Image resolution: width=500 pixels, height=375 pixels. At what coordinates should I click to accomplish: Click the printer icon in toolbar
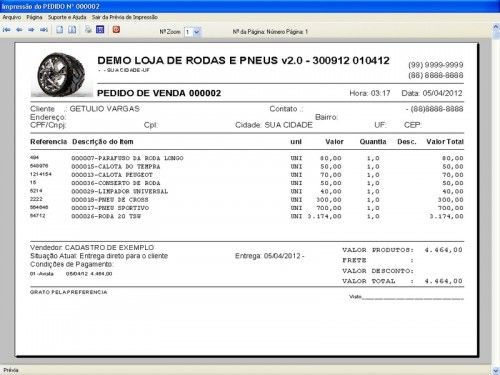pos(88,29)
